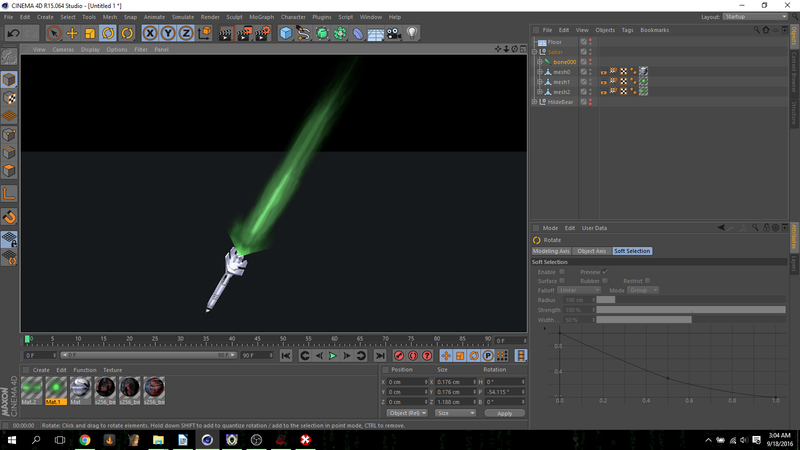This screenshot has height=450, width=800.
Task: Open File Explorer from taskbar
Action: pyautogui.click(x=158, y=440)
